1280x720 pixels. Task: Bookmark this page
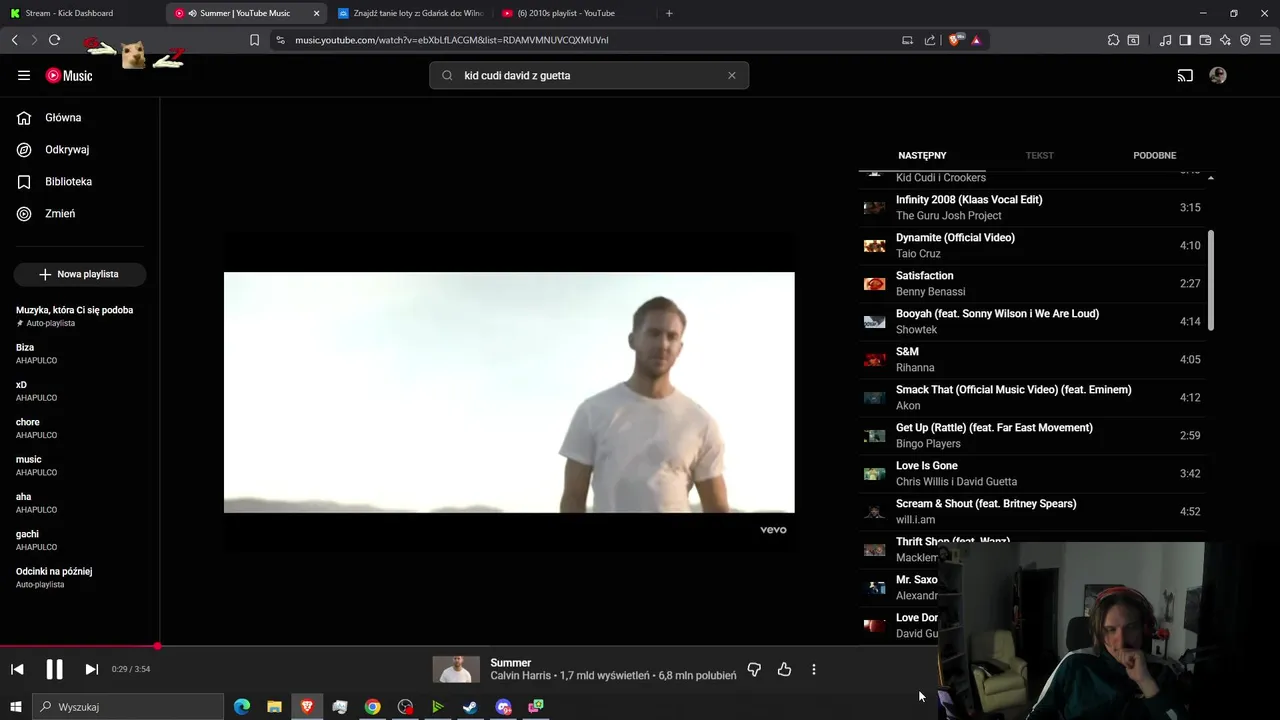pos(254,40)
